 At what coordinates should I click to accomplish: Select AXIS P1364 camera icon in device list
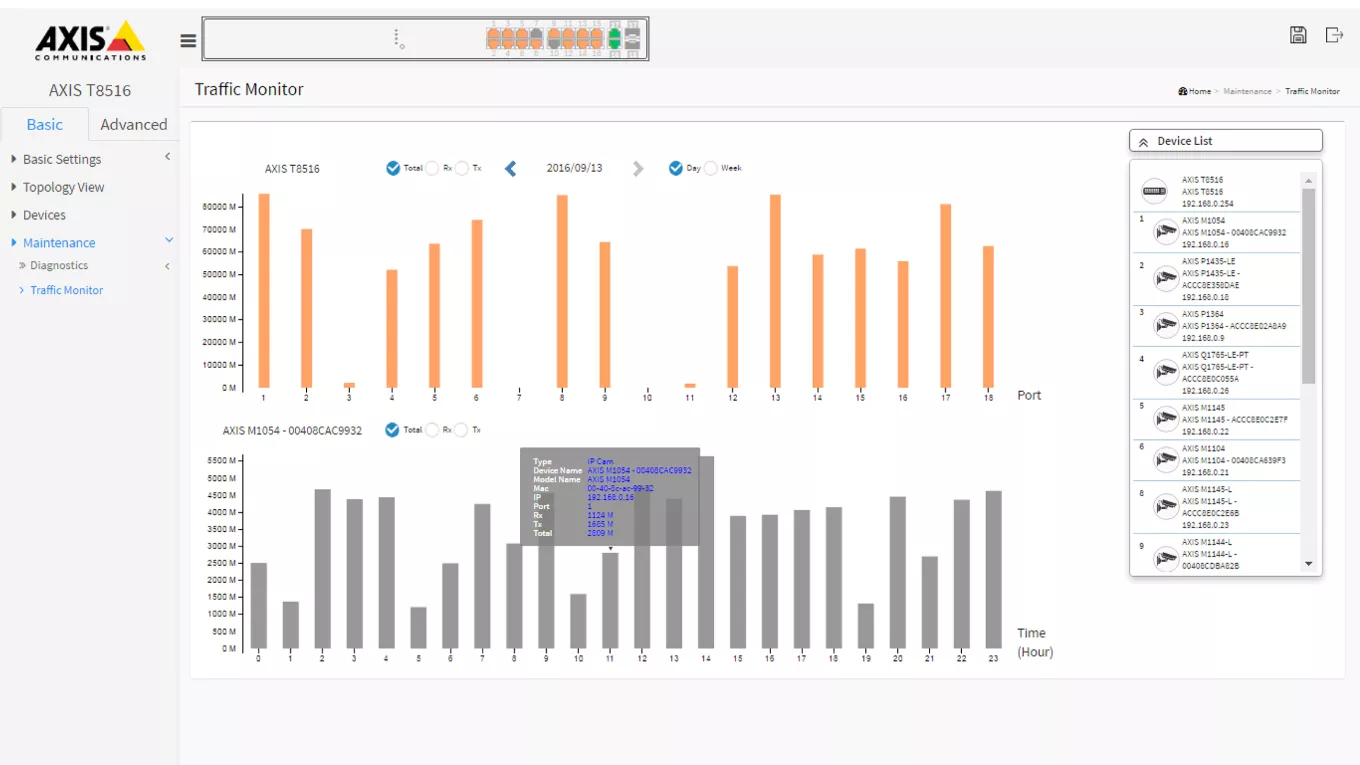[1165, 326]
